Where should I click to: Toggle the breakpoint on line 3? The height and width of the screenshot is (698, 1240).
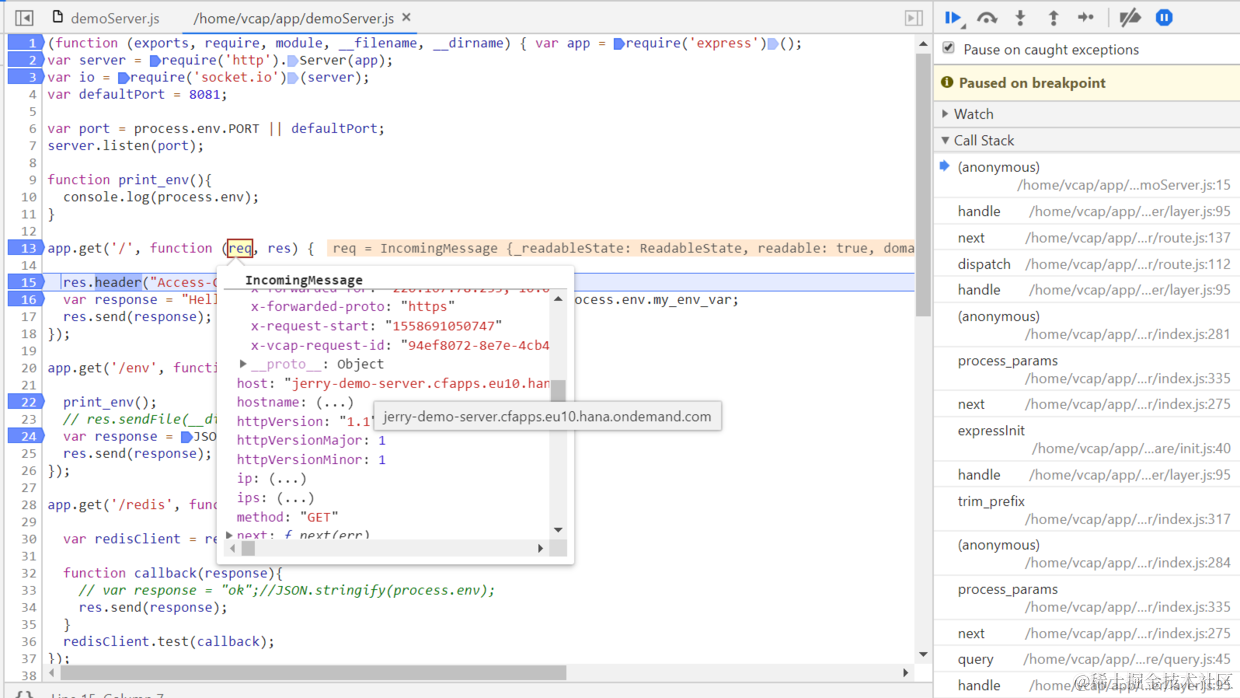pos(26,77)
